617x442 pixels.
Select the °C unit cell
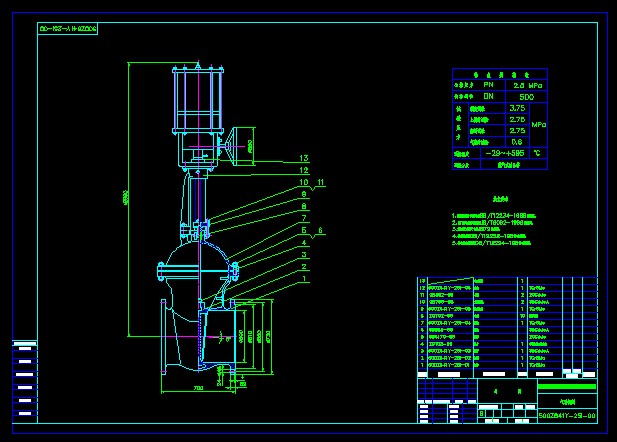[x=538, y=154]
